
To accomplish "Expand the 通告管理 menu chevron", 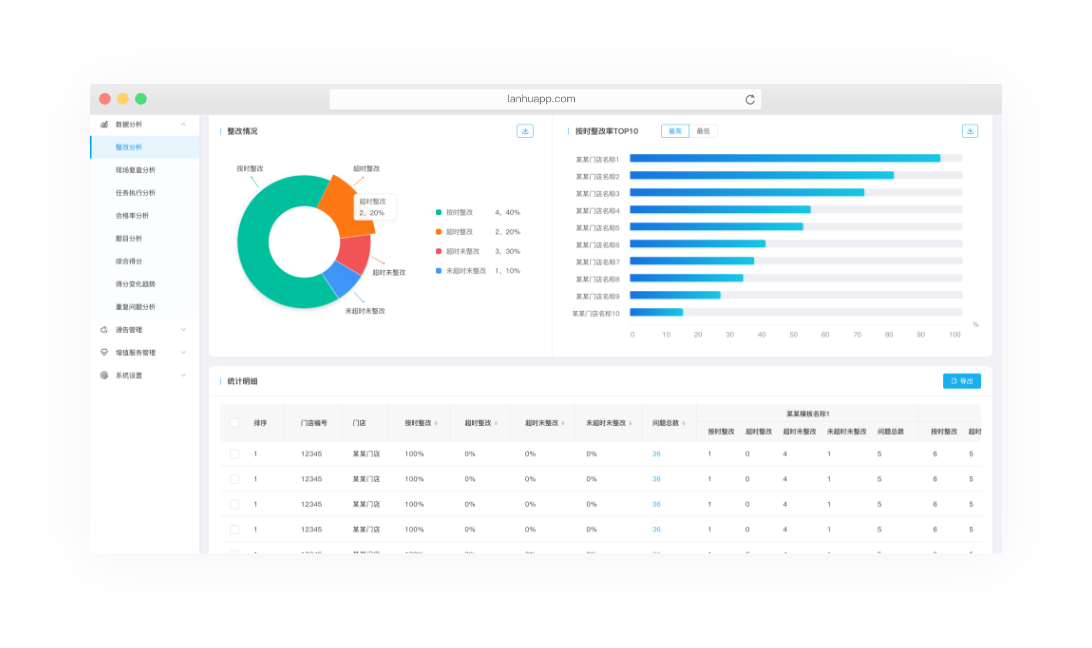I will point(183,330).
